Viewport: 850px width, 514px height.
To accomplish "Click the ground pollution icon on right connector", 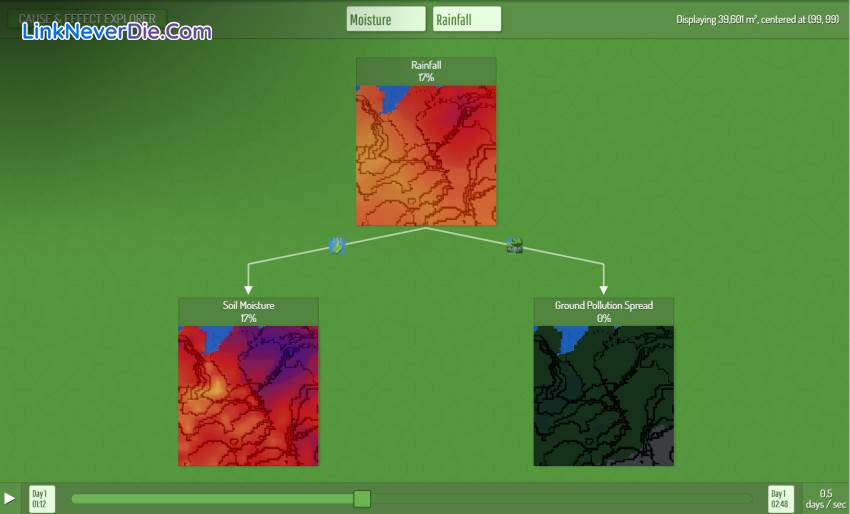I will (514, 245).
